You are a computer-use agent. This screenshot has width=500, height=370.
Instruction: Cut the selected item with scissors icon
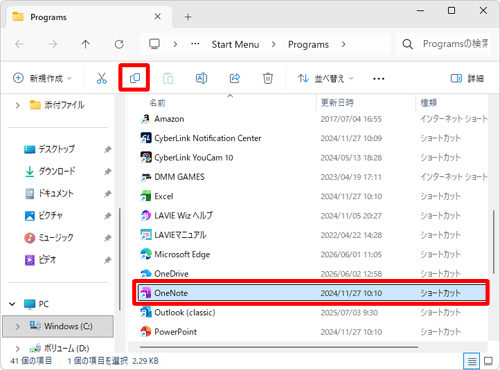[102, 78]
